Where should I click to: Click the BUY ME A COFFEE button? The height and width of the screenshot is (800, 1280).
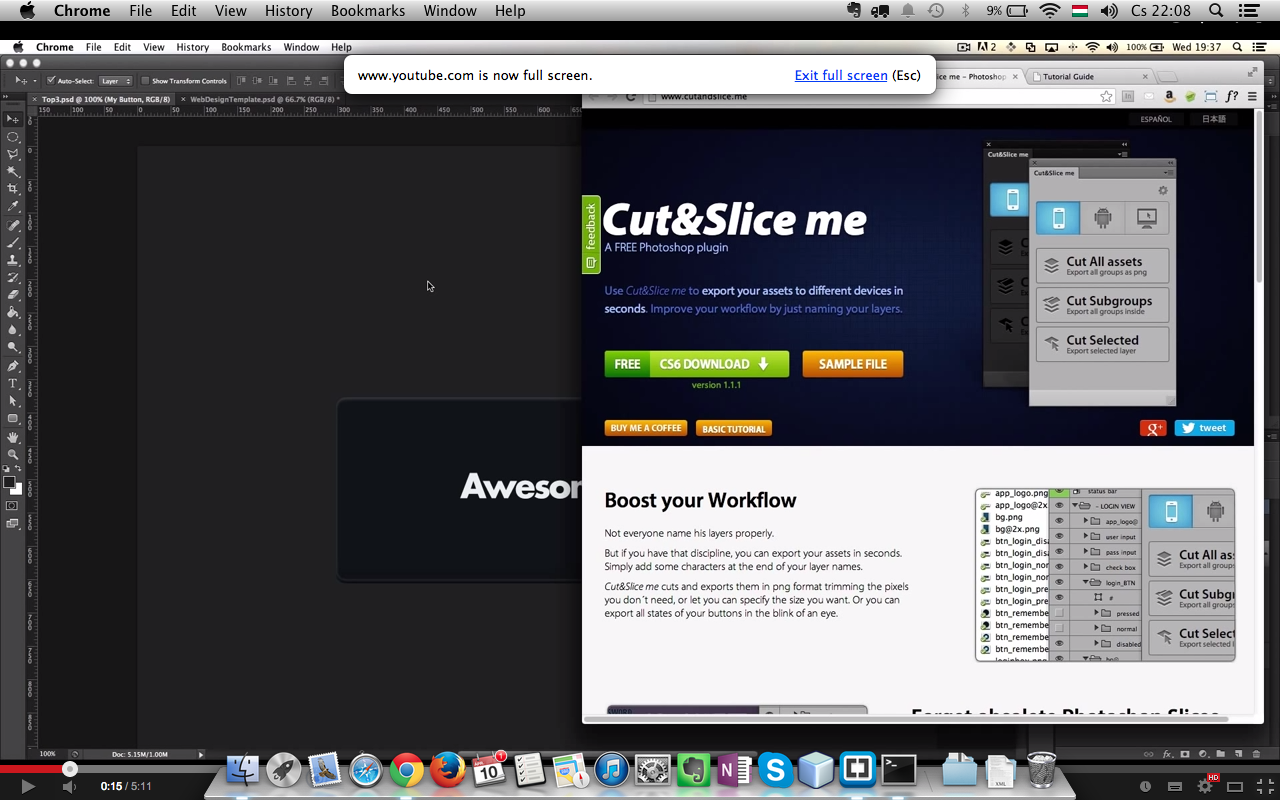click(x=646, y=428)
